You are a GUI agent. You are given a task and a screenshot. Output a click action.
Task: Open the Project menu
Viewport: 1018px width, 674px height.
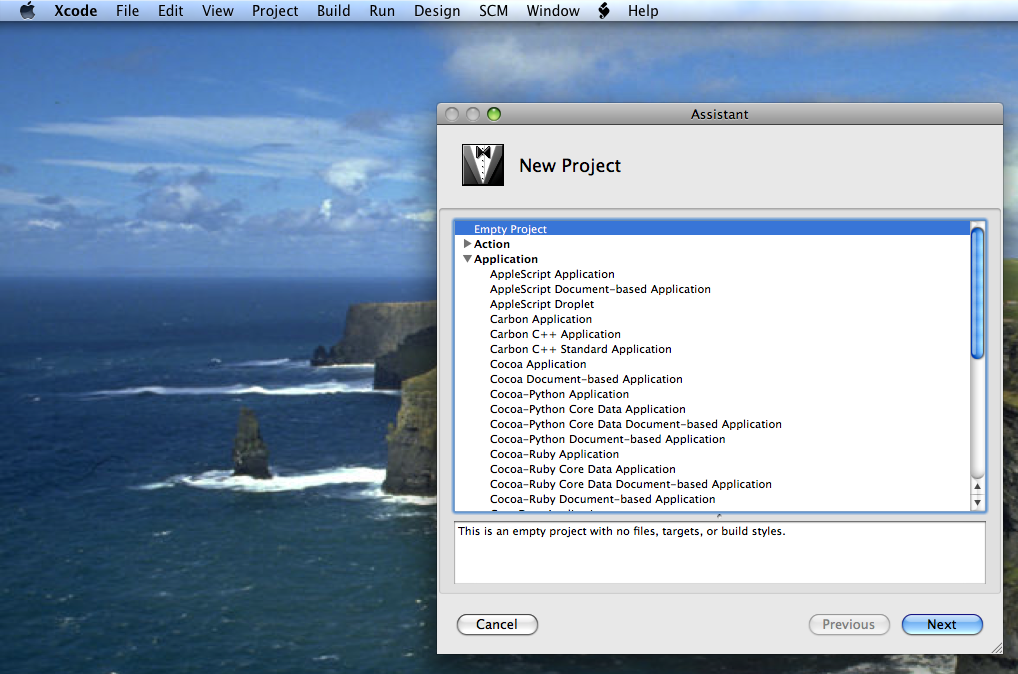(275, 10)
